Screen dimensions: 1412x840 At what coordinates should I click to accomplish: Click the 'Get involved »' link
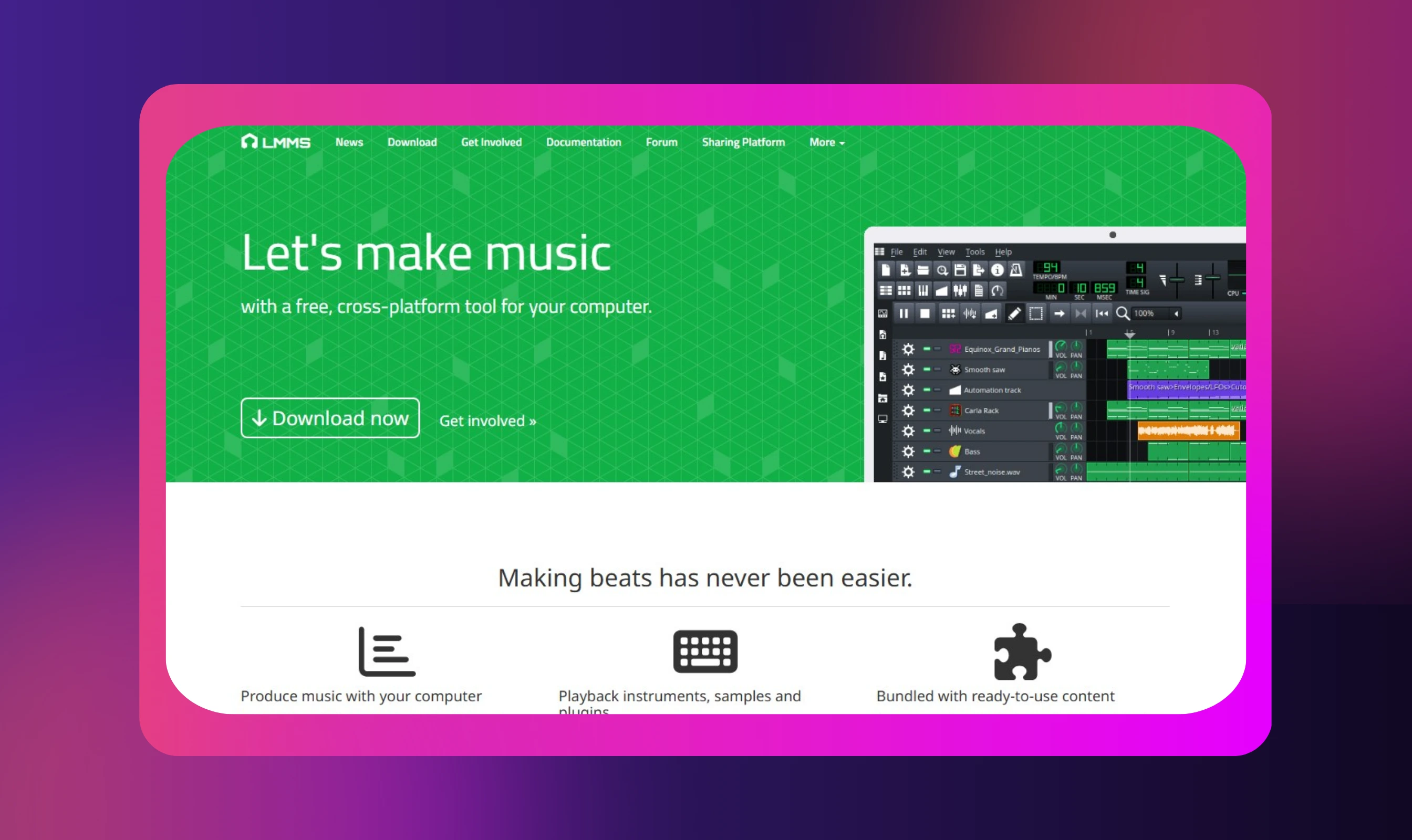(x=487, y=421)
